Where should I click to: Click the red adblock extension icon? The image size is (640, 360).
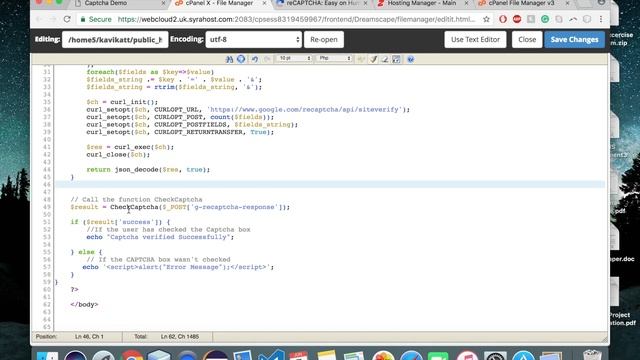tap(517, 19)
